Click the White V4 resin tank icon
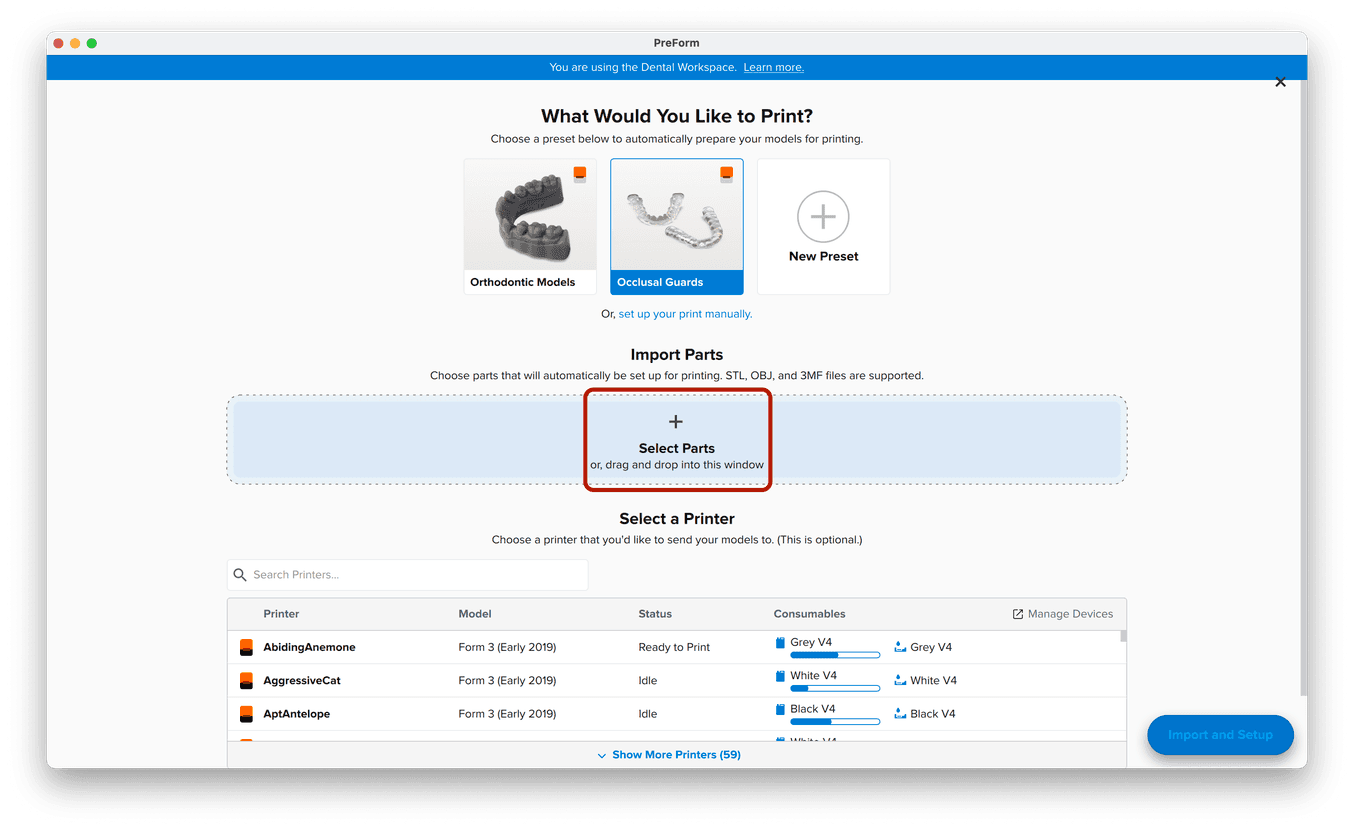Viewport: 1354px width, 830px height. pyautogui.click(x=900, y=681)
